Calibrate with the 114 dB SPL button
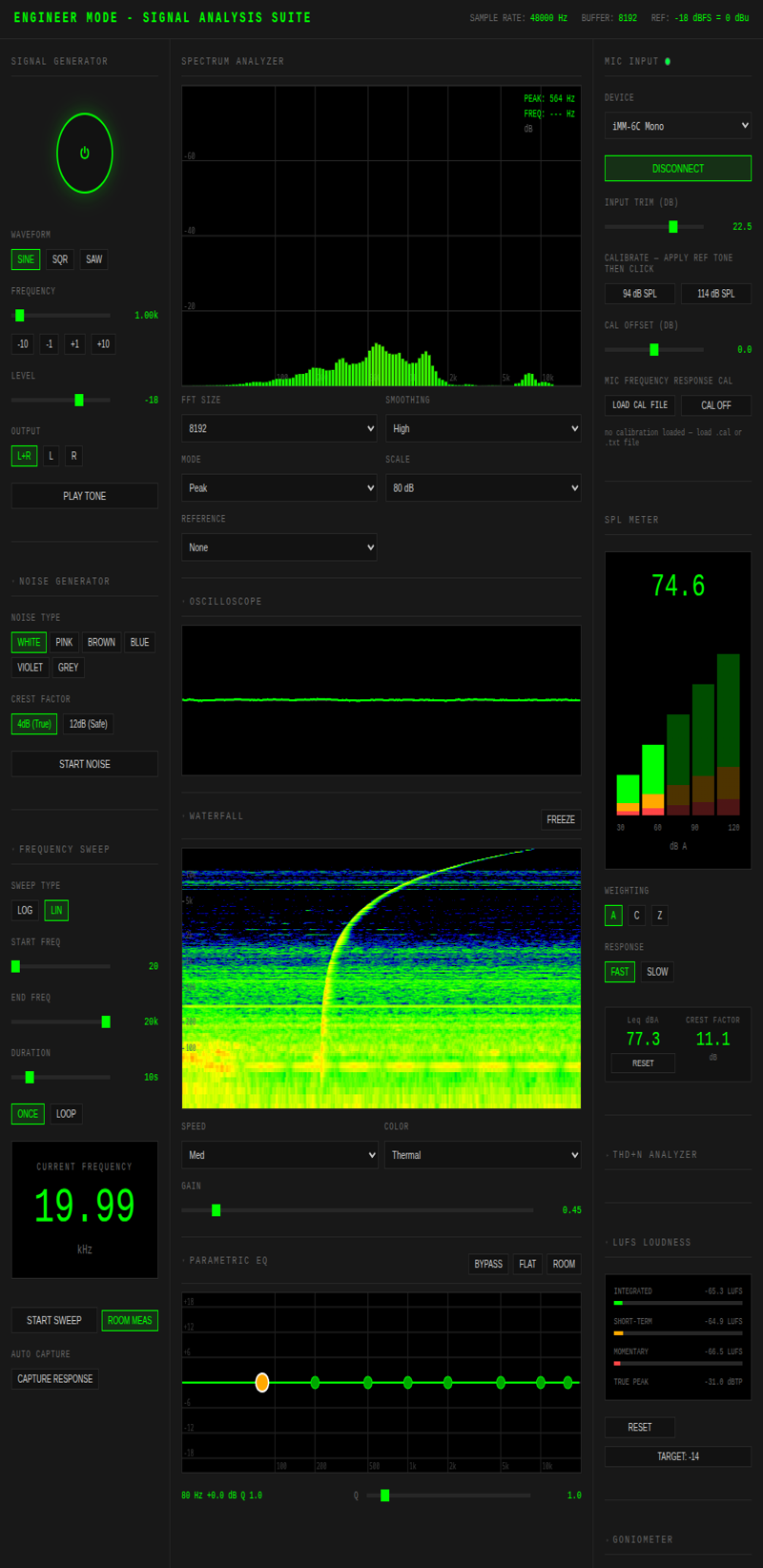The height and width of the screenshot is (1568, 763). click(x=716, y=294)
